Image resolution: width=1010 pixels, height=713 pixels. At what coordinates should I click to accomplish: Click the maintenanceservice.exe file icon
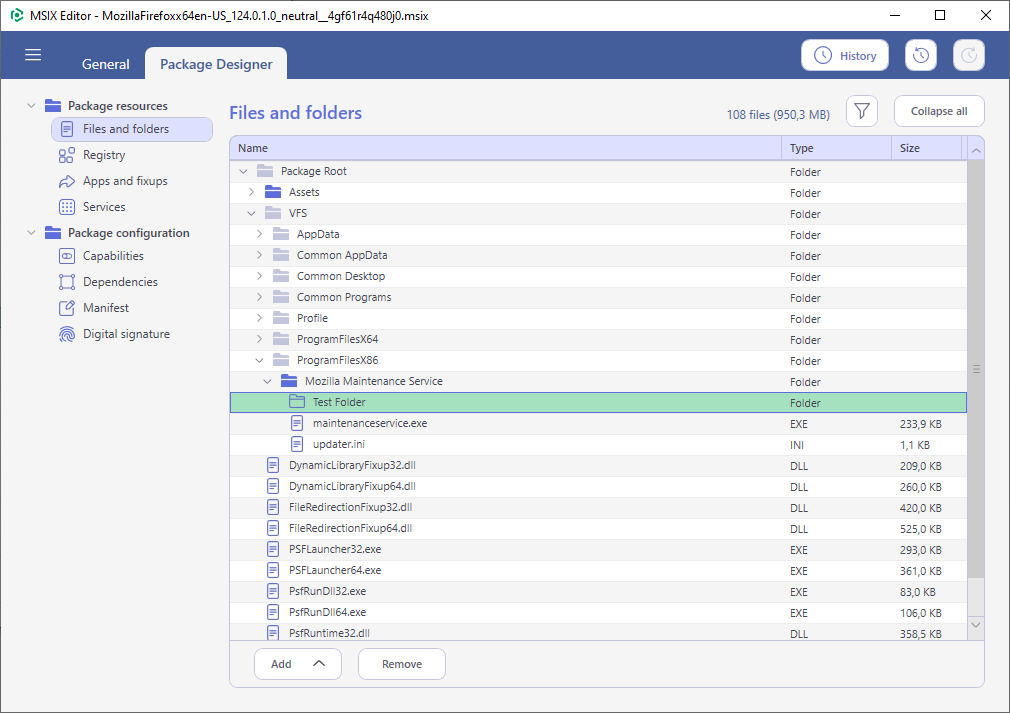click(x=297, y=423)
